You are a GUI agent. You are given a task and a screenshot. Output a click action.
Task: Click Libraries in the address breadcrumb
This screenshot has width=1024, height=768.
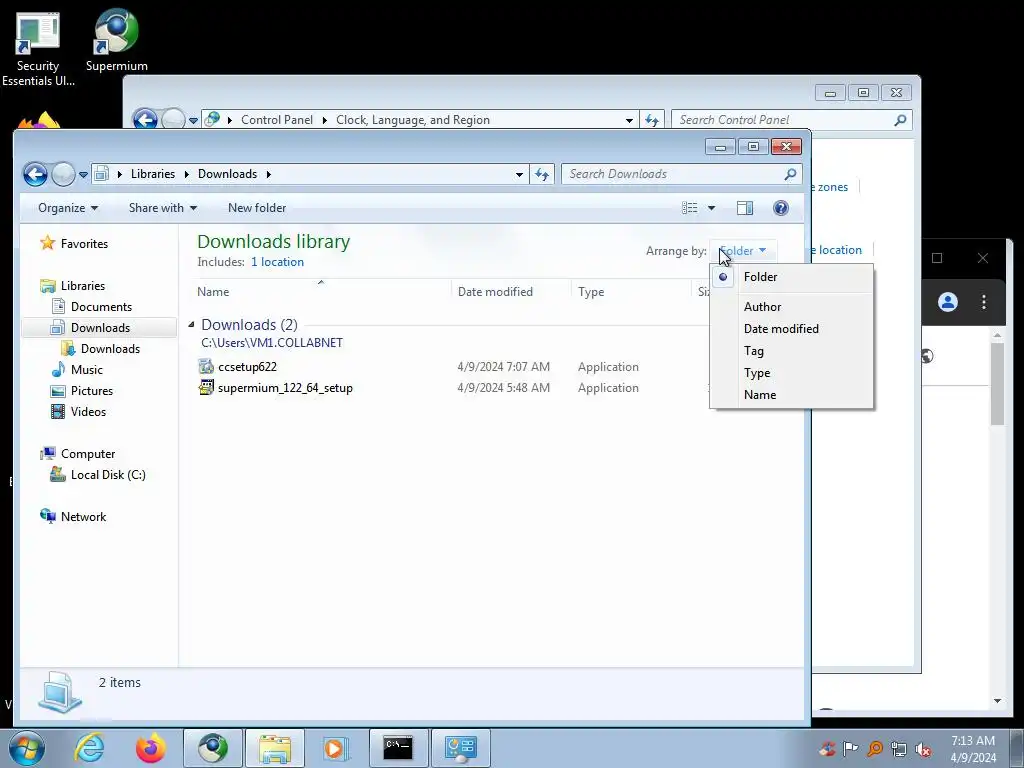(x=153, y=174)
